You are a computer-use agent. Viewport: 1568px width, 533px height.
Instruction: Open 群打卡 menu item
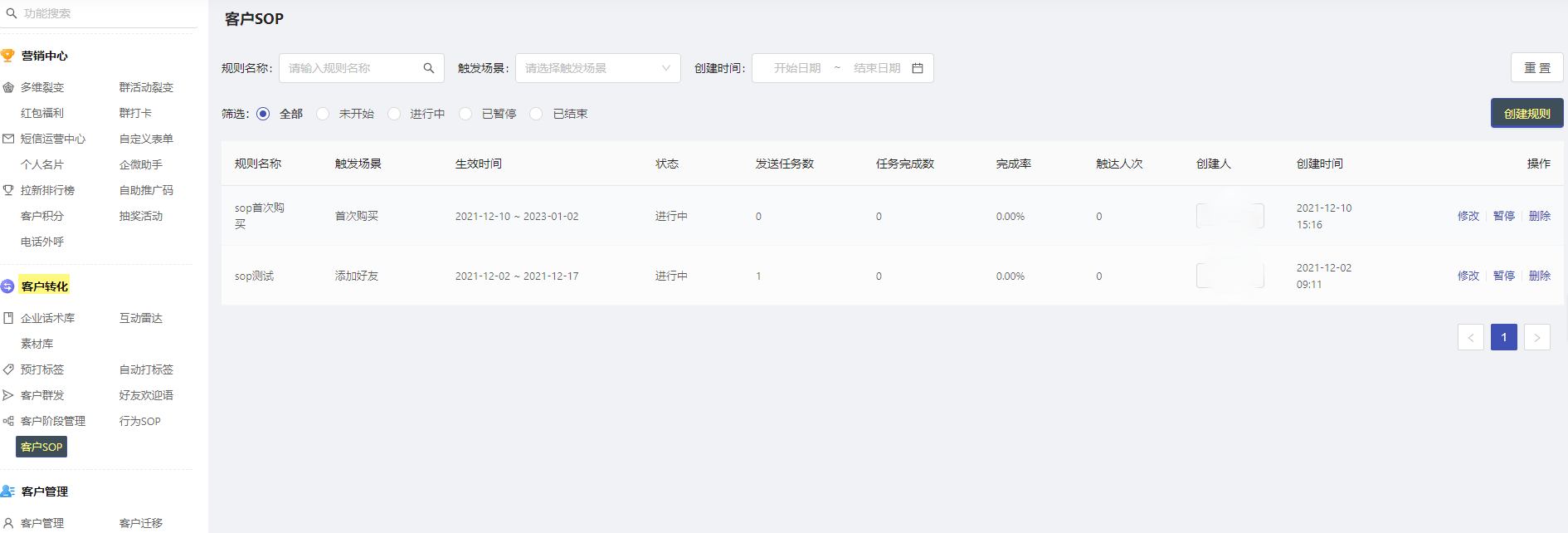point(135,113)
